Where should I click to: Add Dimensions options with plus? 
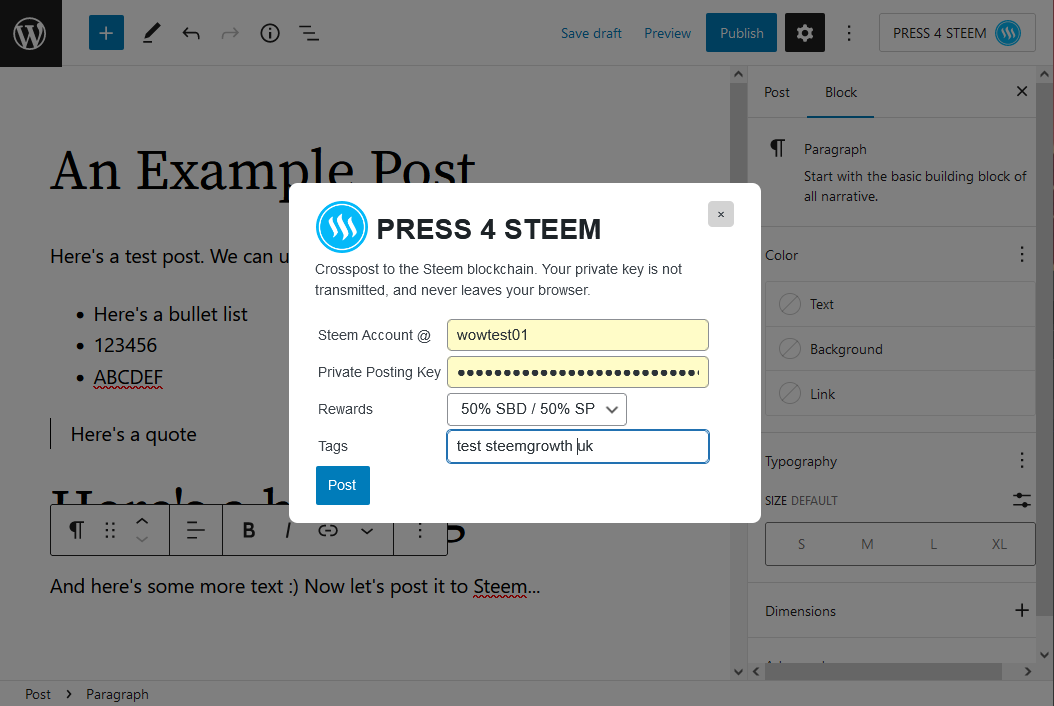pos(1022,610)
